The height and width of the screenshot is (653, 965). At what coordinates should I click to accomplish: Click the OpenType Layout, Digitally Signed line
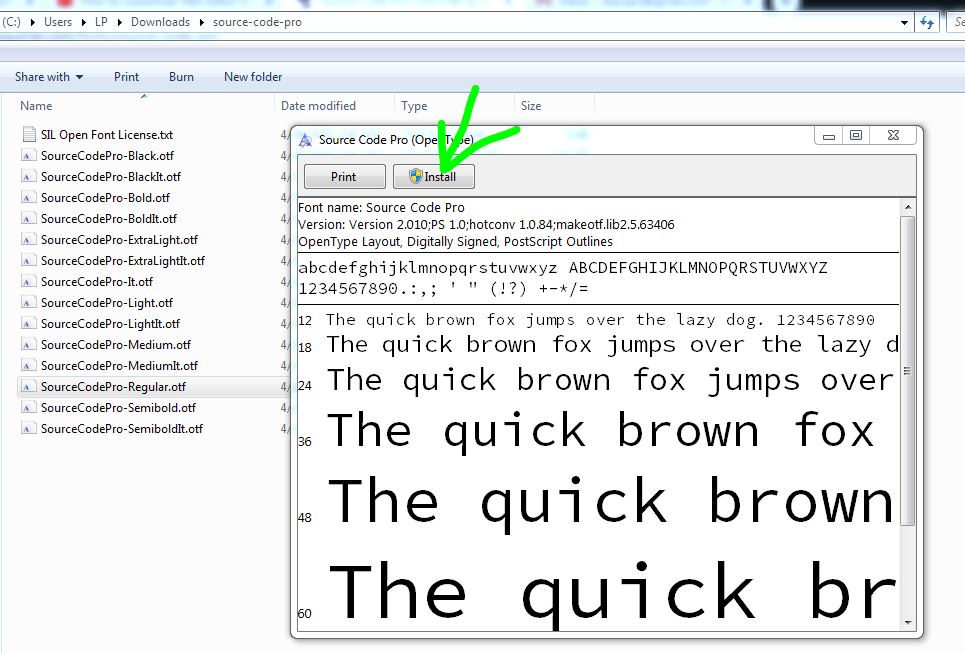[455, 242]
